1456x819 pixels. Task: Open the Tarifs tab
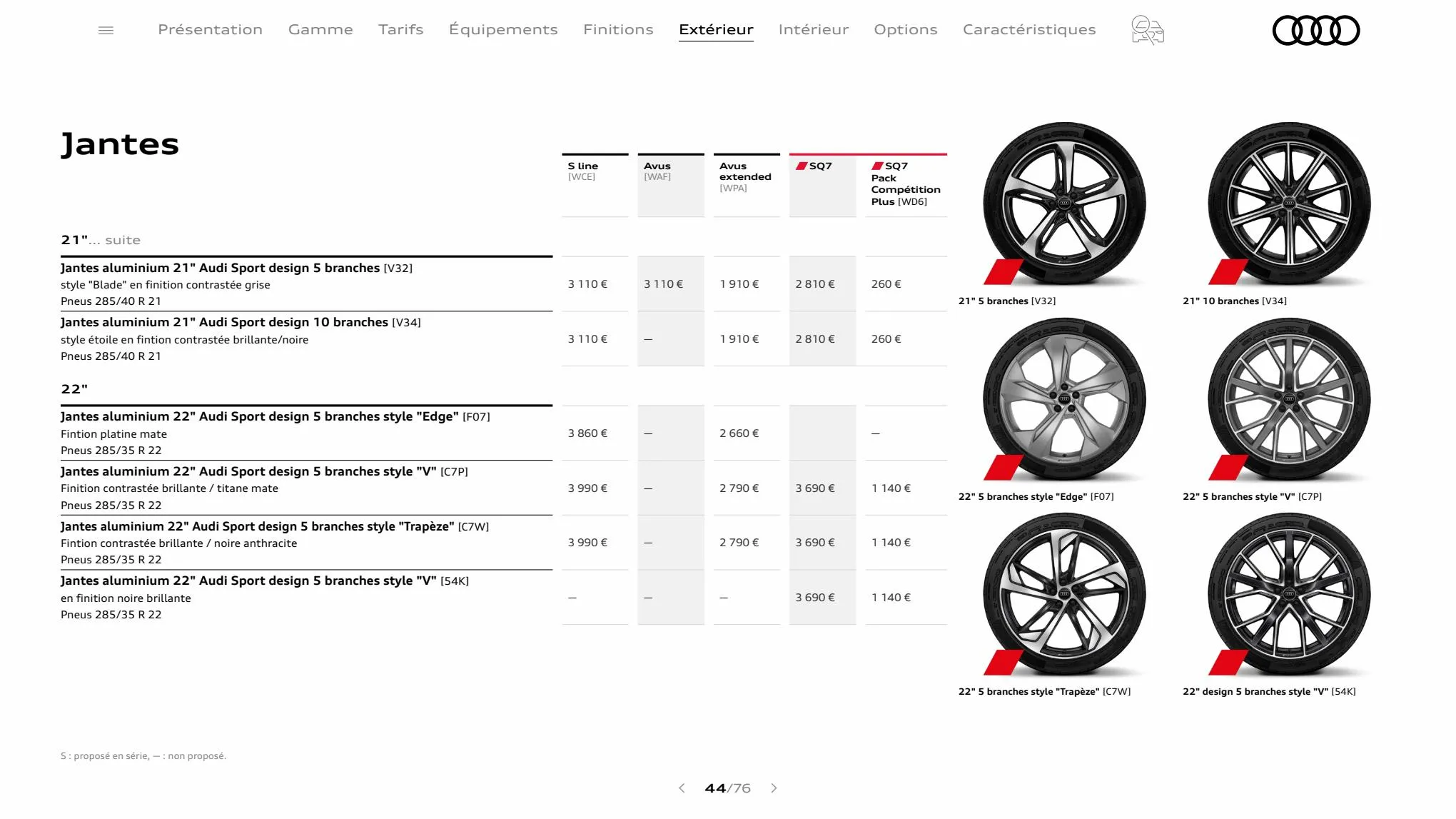tap(401, 29)
